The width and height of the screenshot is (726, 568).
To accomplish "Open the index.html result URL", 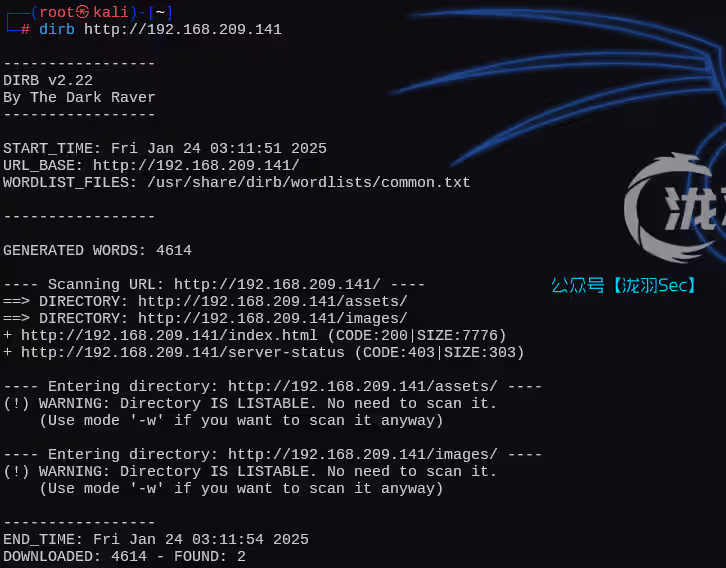I will (x=169, y=336).
